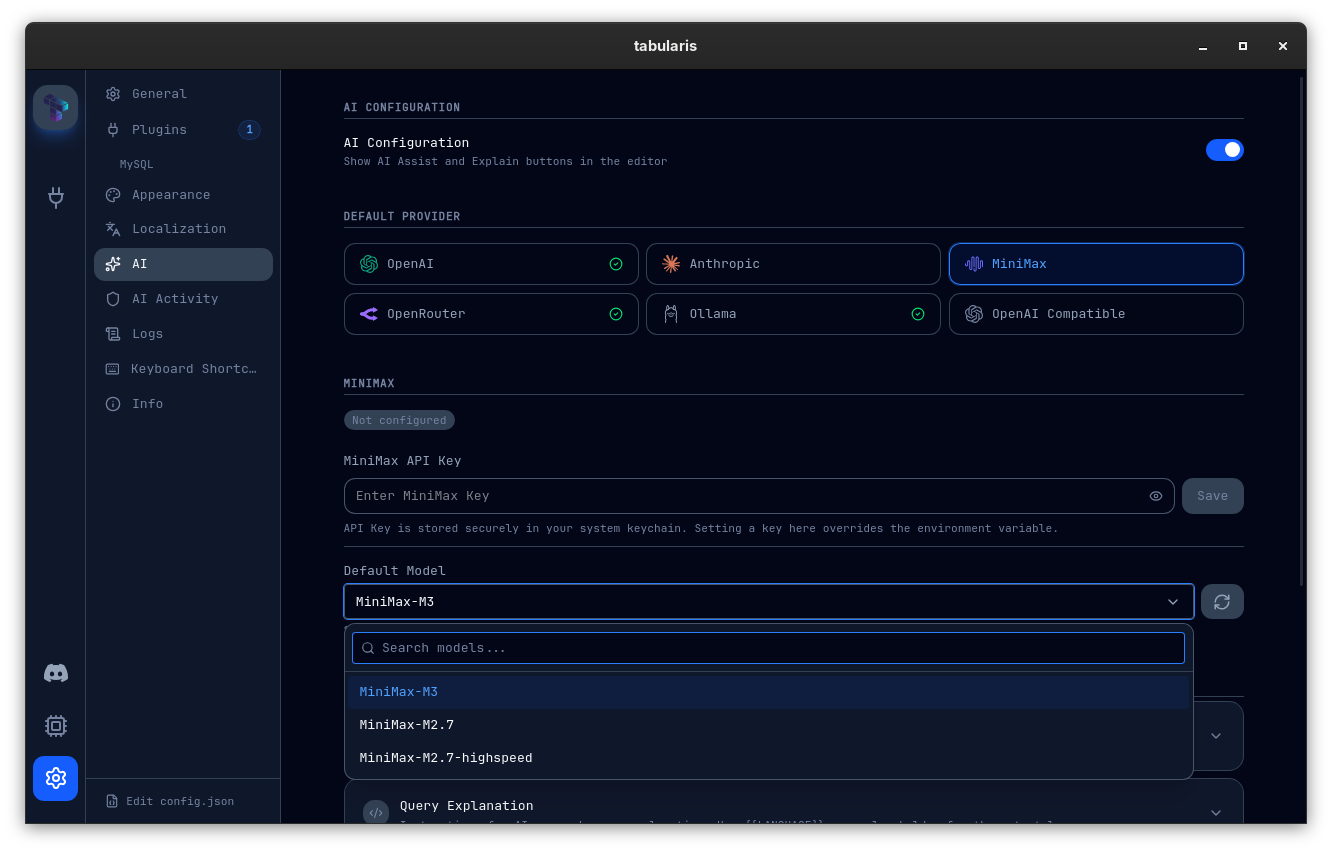Click the blue settings gear icon
The width and height of the screenshot is (1332, 852).
(55, 778)
